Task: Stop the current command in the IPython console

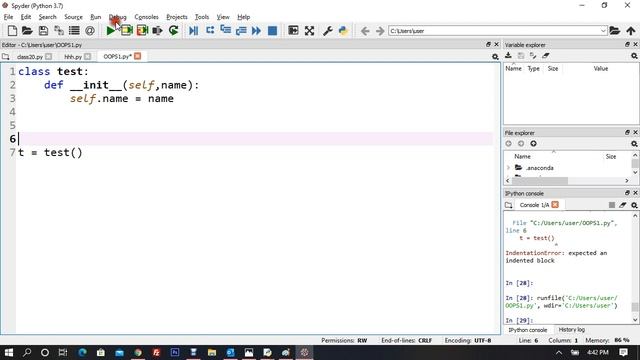Action: point(611,205)
